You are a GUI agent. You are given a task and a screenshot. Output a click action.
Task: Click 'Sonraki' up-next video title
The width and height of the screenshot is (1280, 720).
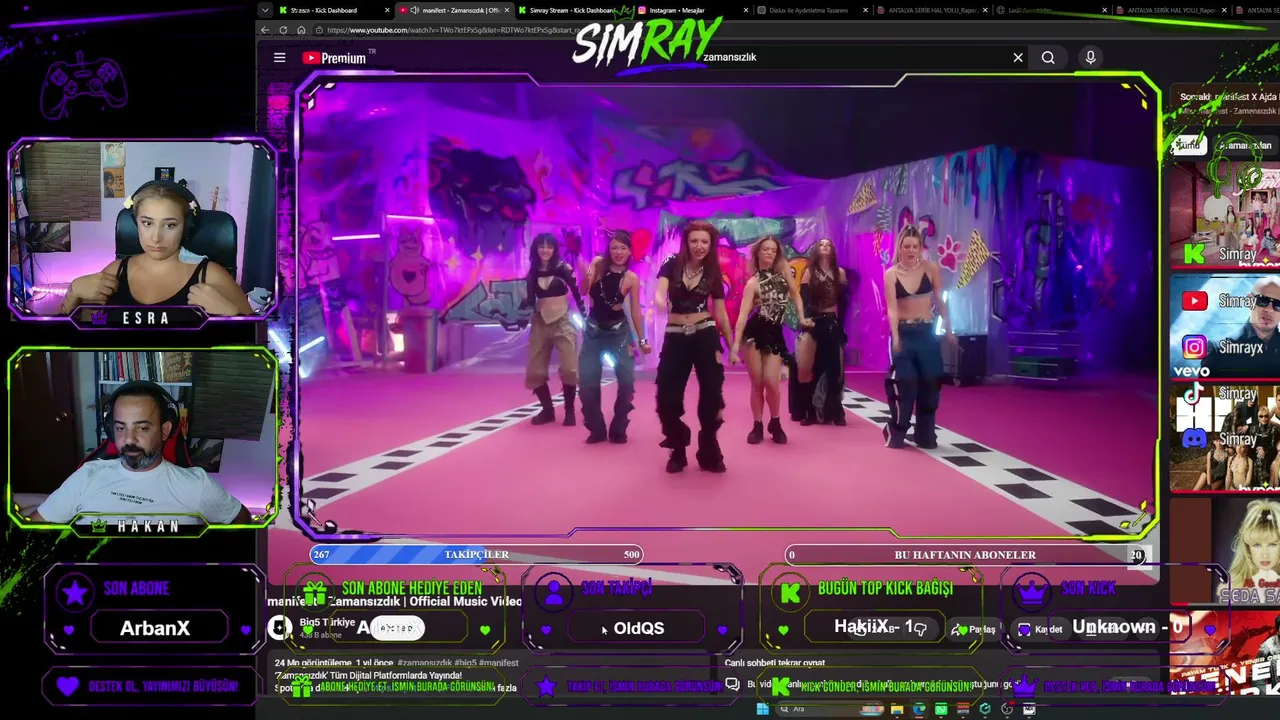1229,97
